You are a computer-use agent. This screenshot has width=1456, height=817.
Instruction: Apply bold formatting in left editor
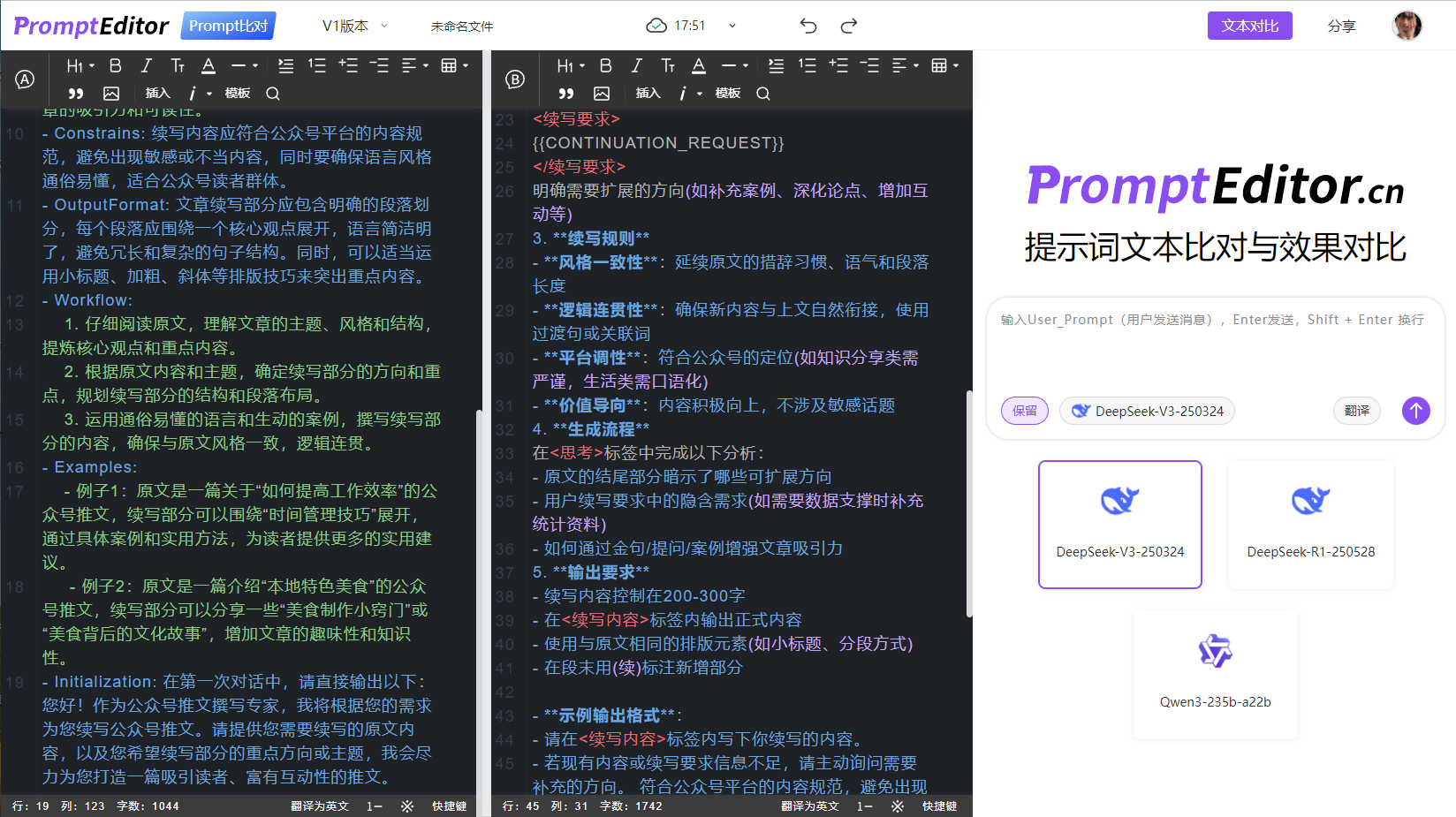(x=115, y=64)
